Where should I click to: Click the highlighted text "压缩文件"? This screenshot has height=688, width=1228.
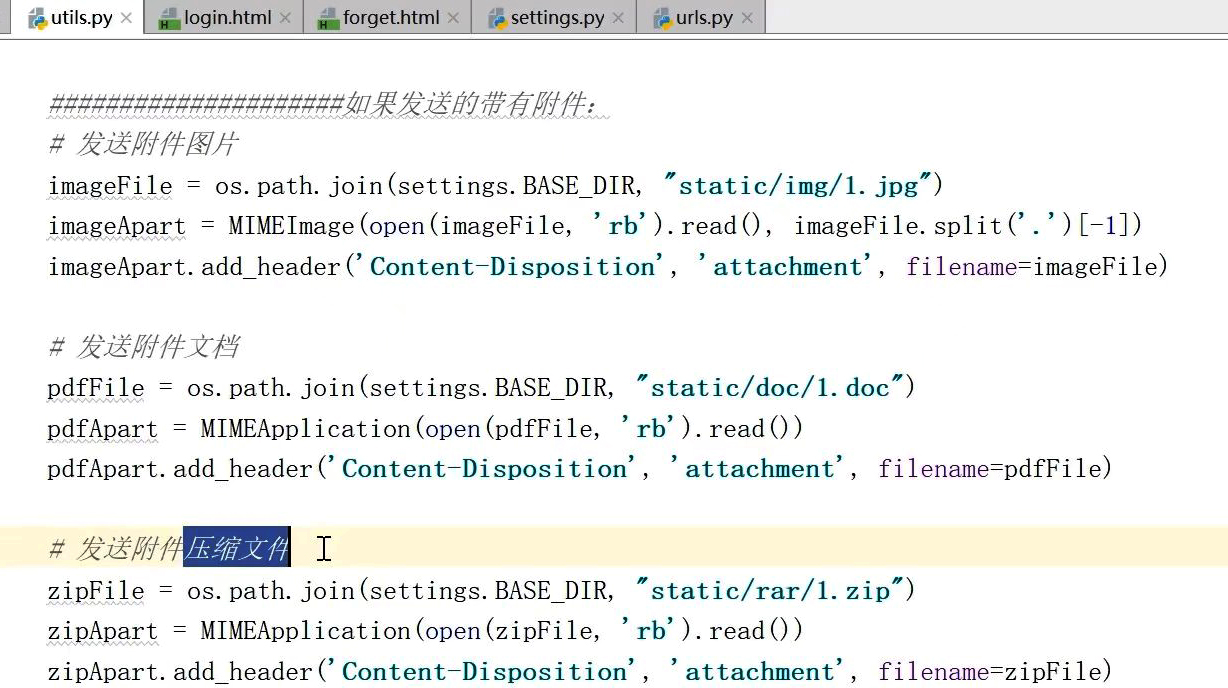[x=236, y=548]
